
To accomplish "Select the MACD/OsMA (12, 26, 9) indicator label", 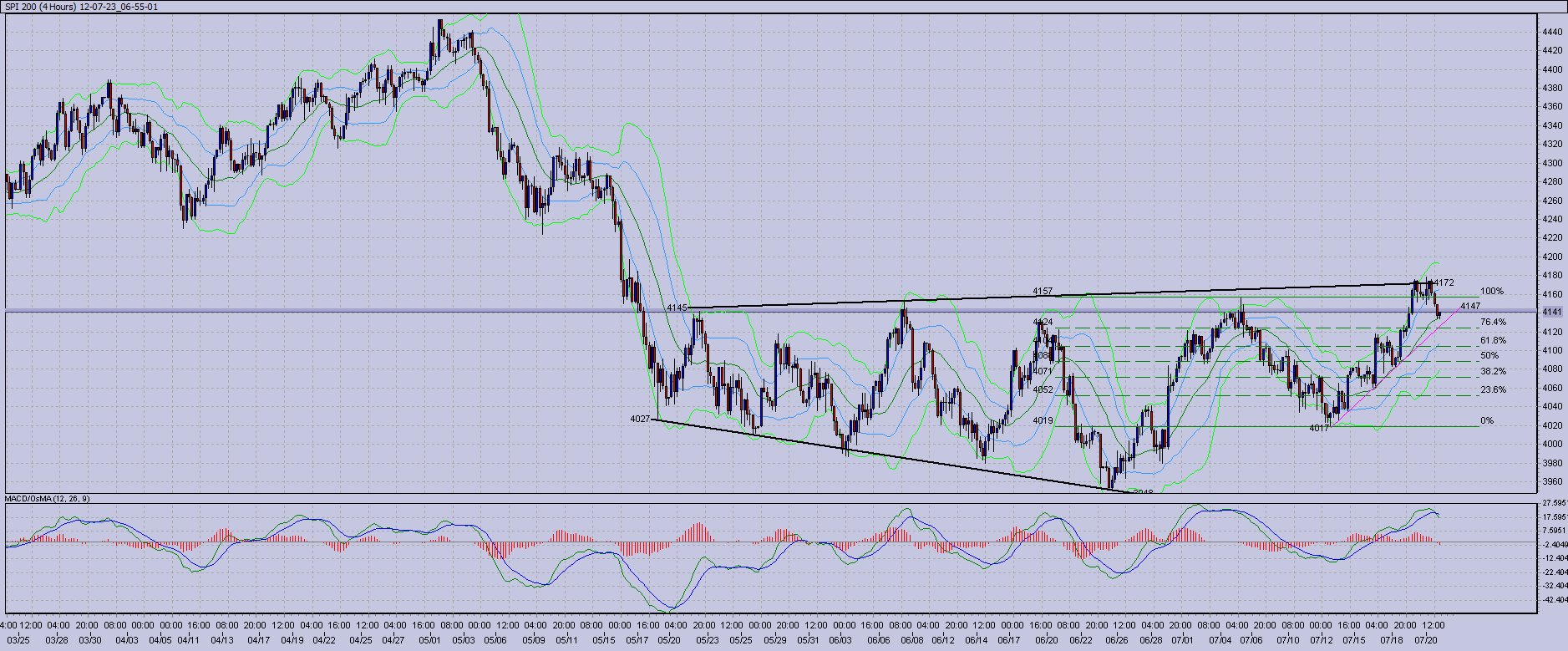I will point(48,498).
